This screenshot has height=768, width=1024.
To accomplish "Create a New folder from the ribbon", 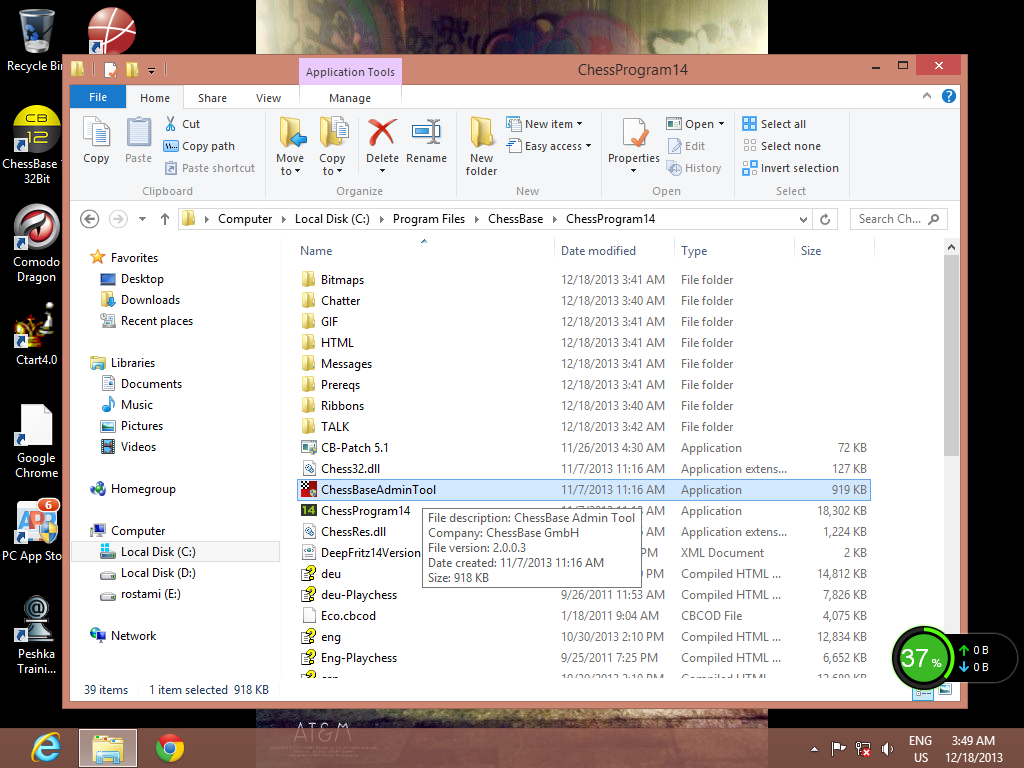I will pos(481,146).
